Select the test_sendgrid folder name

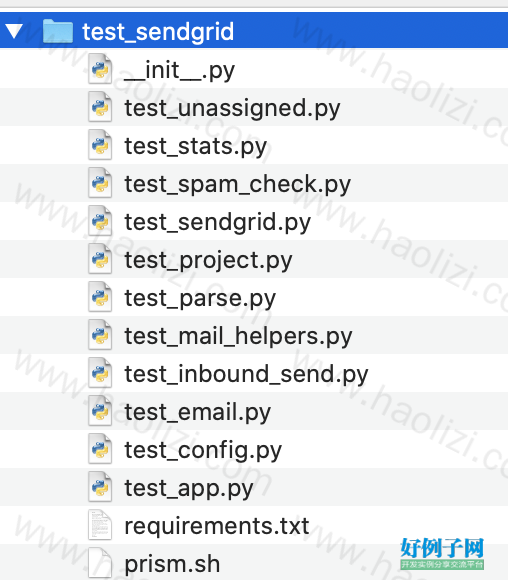pos(158,32)
